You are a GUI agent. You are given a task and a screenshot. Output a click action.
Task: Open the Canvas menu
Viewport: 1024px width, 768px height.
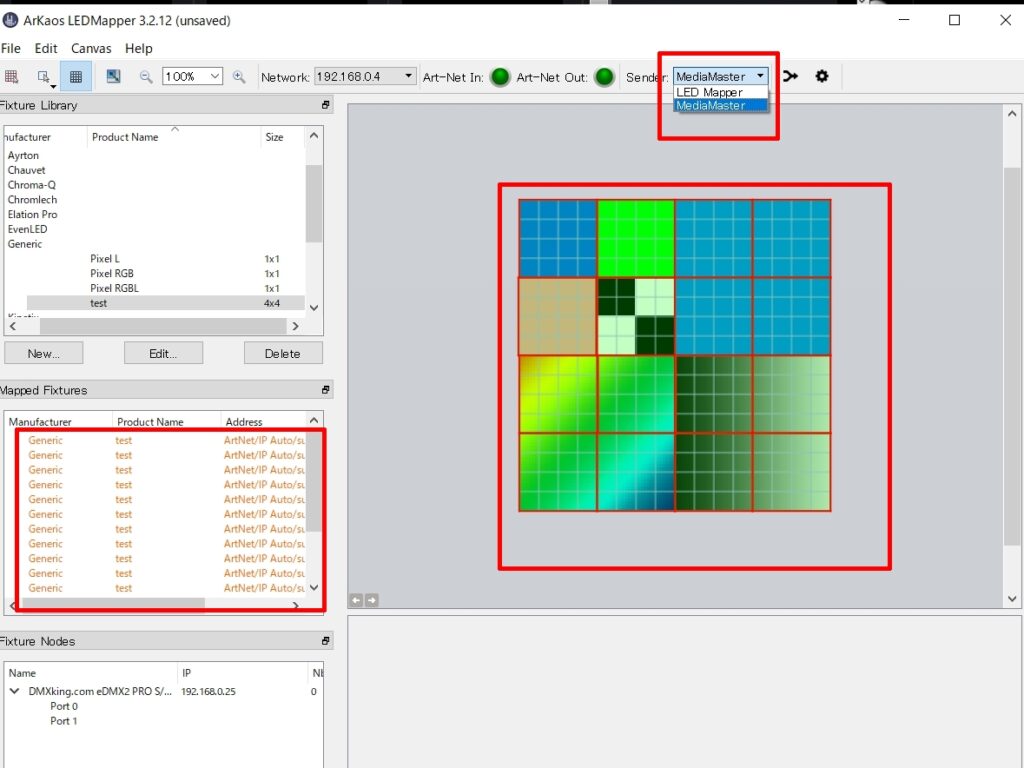91,48
